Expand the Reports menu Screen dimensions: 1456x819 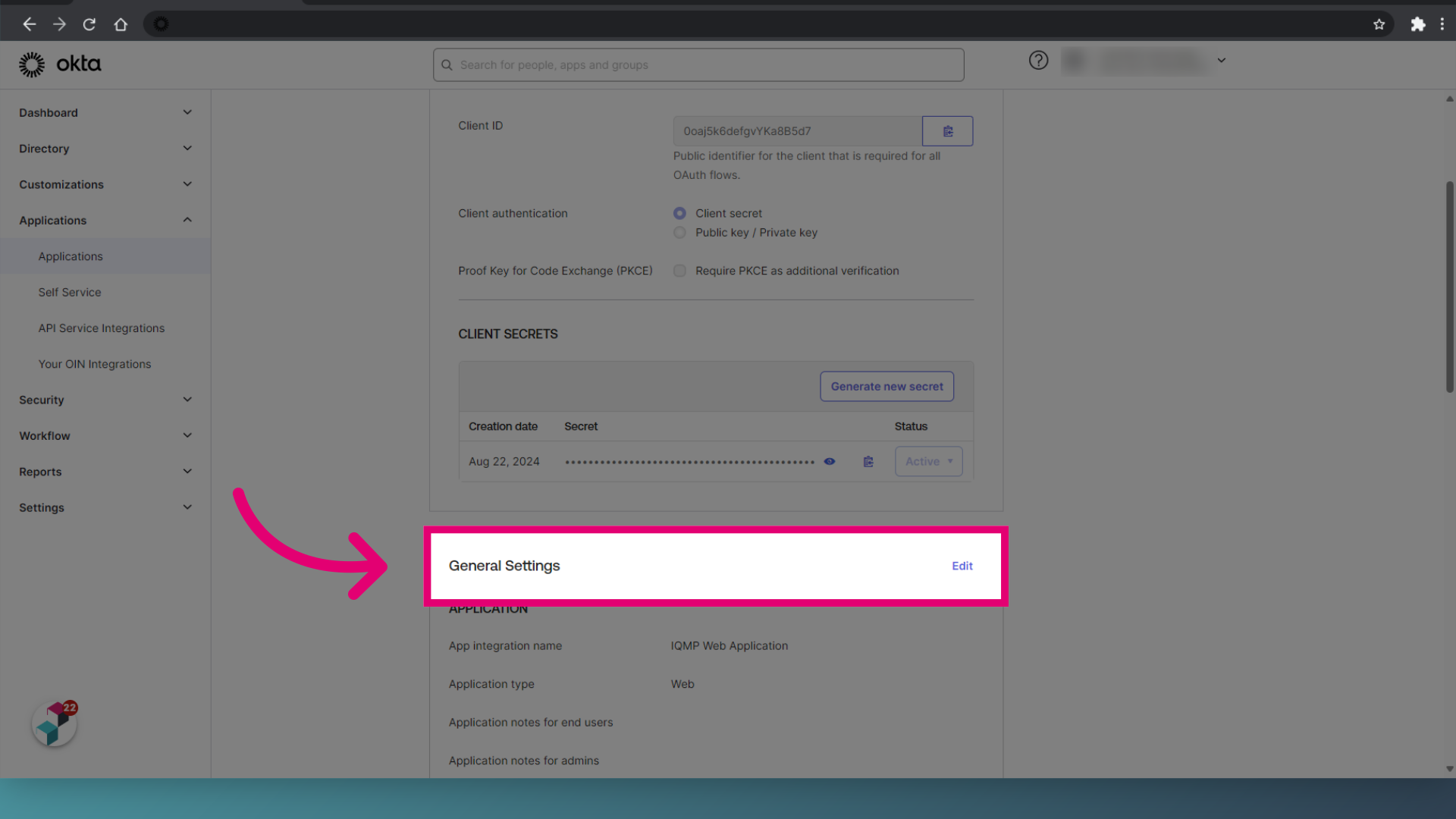click(x=105, y=472)
